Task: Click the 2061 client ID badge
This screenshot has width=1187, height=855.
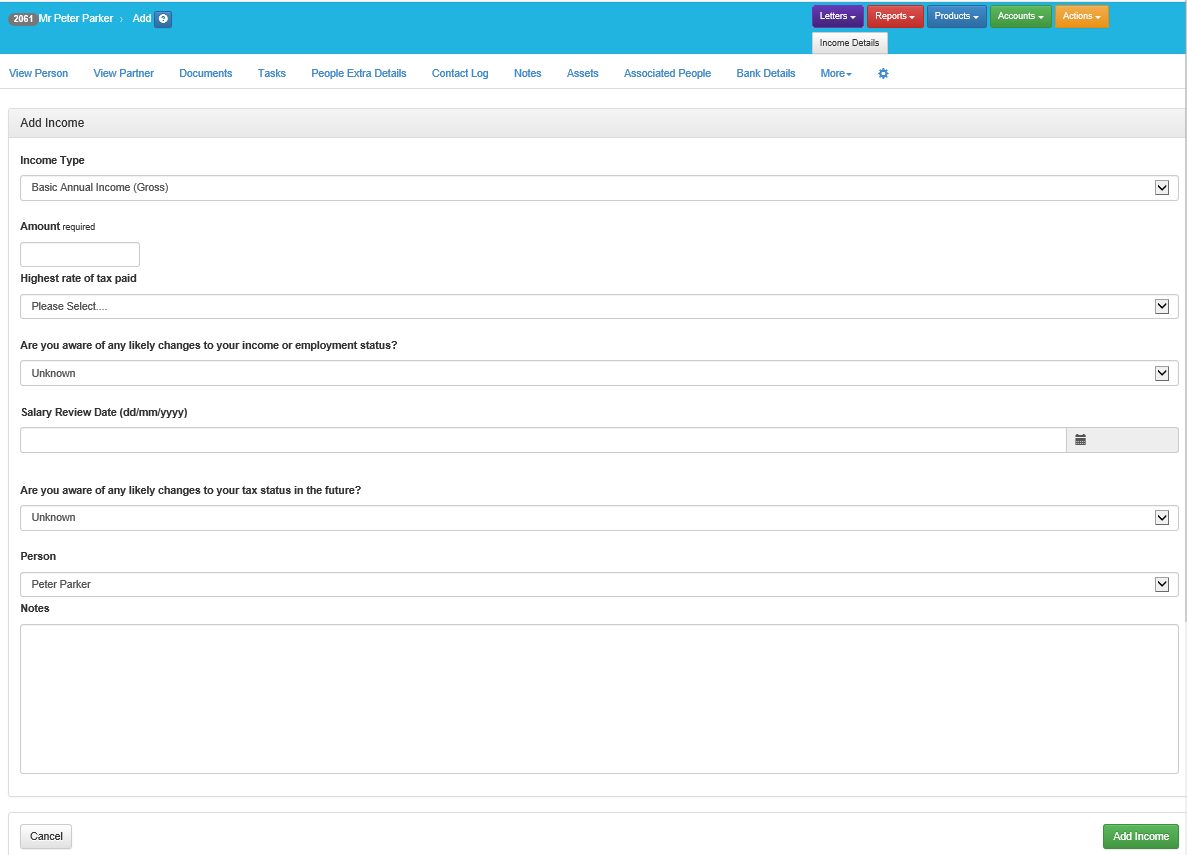Action: [x=22, y=19]
